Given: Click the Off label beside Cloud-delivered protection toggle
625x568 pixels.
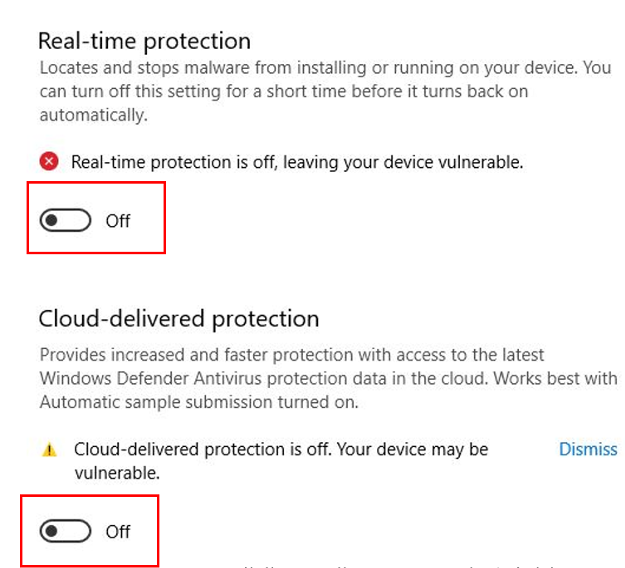Looking at the screenshot, I should (x=118, y=531).
